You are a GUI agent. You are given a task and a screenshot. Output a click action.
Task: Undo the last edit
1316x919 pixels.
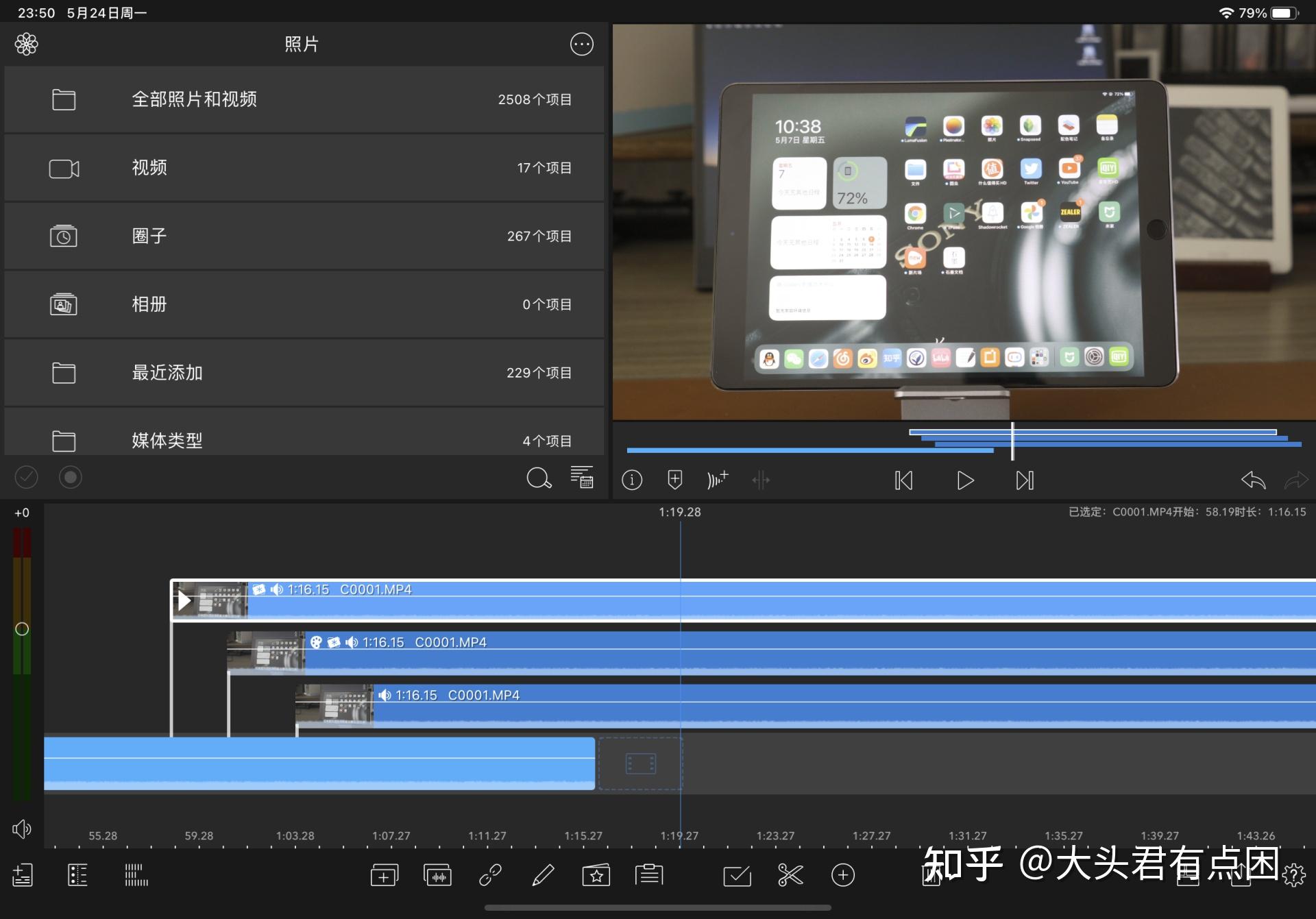(x=1253, y=480)
